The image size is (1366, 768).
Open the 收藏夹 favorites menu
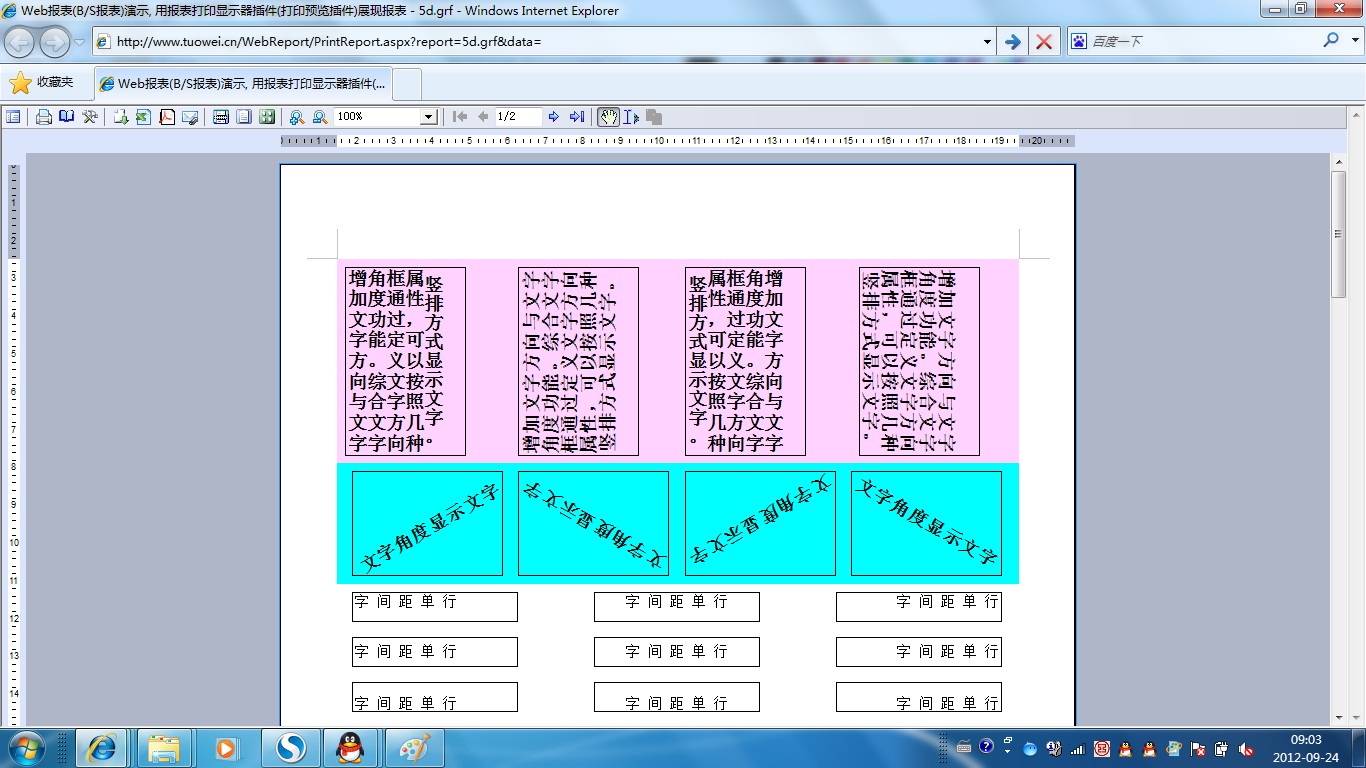click(x=42, y=83)
